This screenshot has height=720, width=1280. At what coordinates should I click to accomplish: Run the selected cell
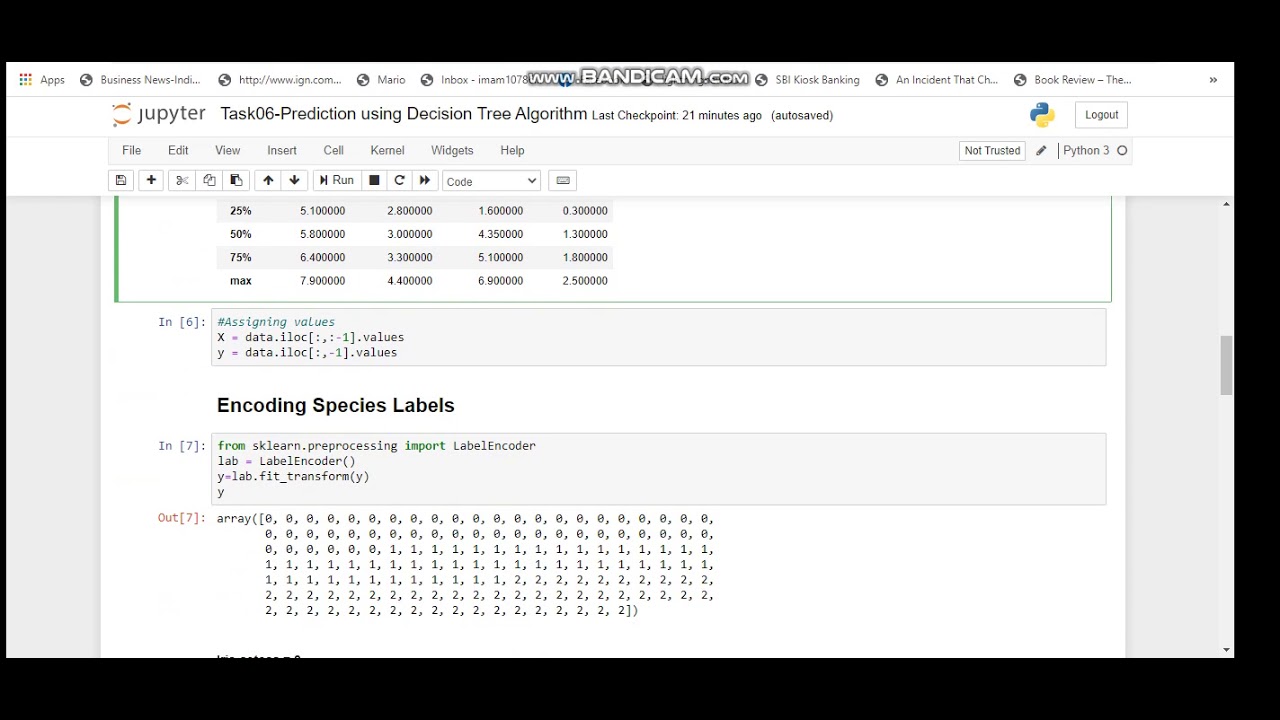336,181
